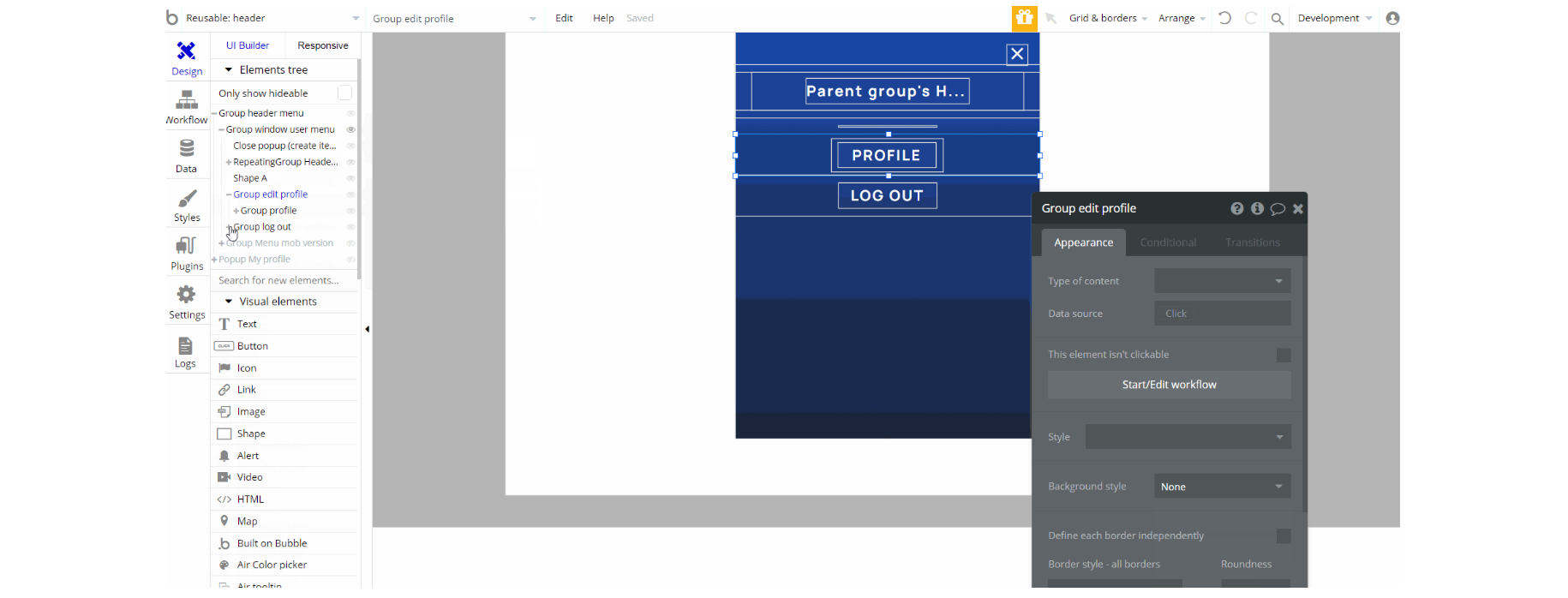Click the Bubble logo icon
This screenshot has height=598, width=1568.
172,17
